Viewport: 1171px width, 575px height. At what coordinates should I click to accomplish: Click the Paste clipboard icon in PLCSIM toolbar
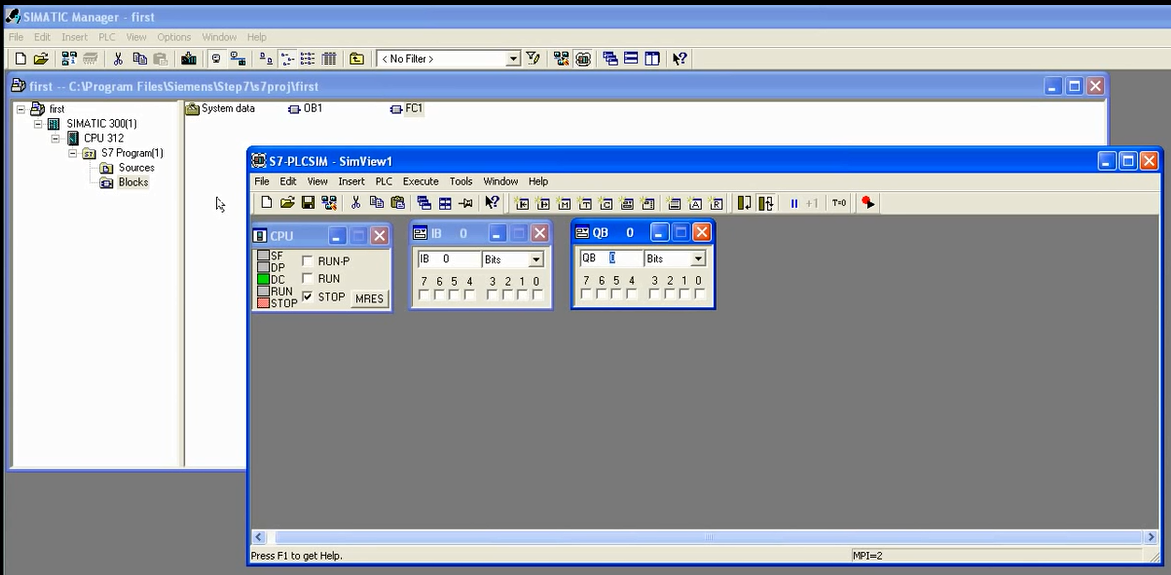pyautogui.click(x=398, y=202)
